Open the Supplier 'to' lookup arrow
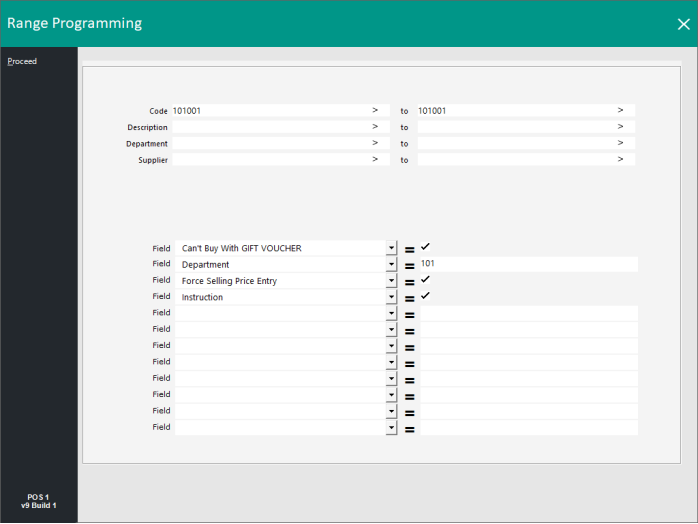This screenshot has width=698, height=524. coord(620,159)
